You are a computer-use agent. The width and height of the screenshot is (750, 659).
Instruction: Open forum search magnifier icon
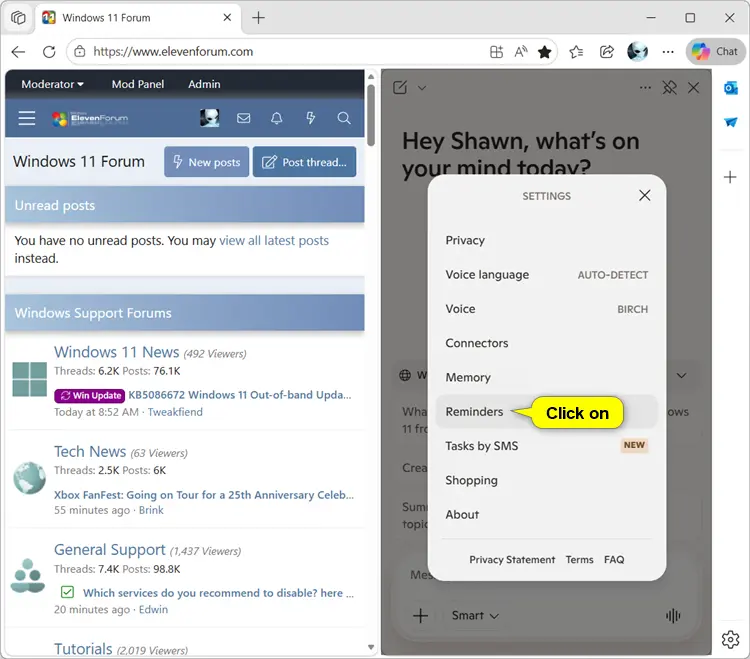[343, 118]
